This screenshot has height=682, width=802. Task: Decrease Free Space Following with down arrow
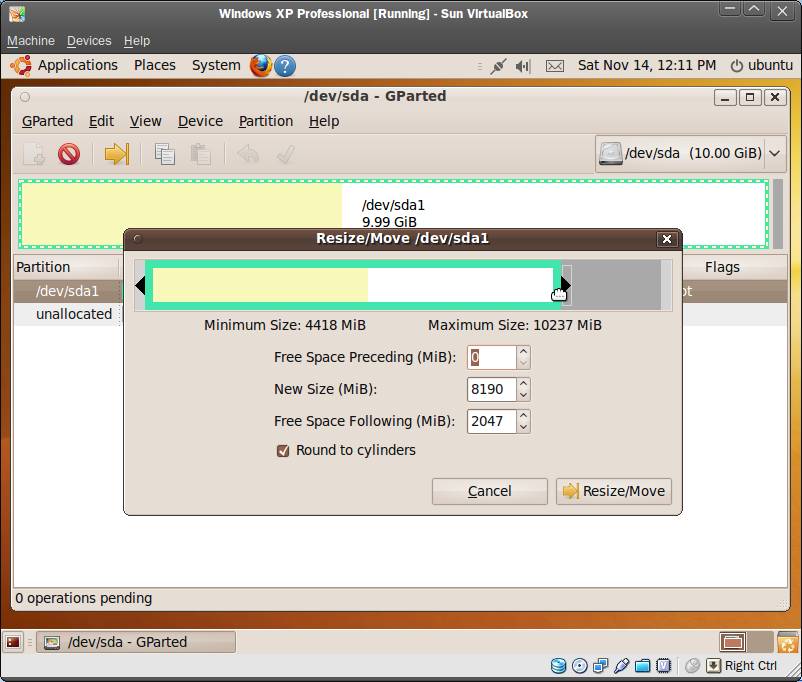tap(523, 427)
